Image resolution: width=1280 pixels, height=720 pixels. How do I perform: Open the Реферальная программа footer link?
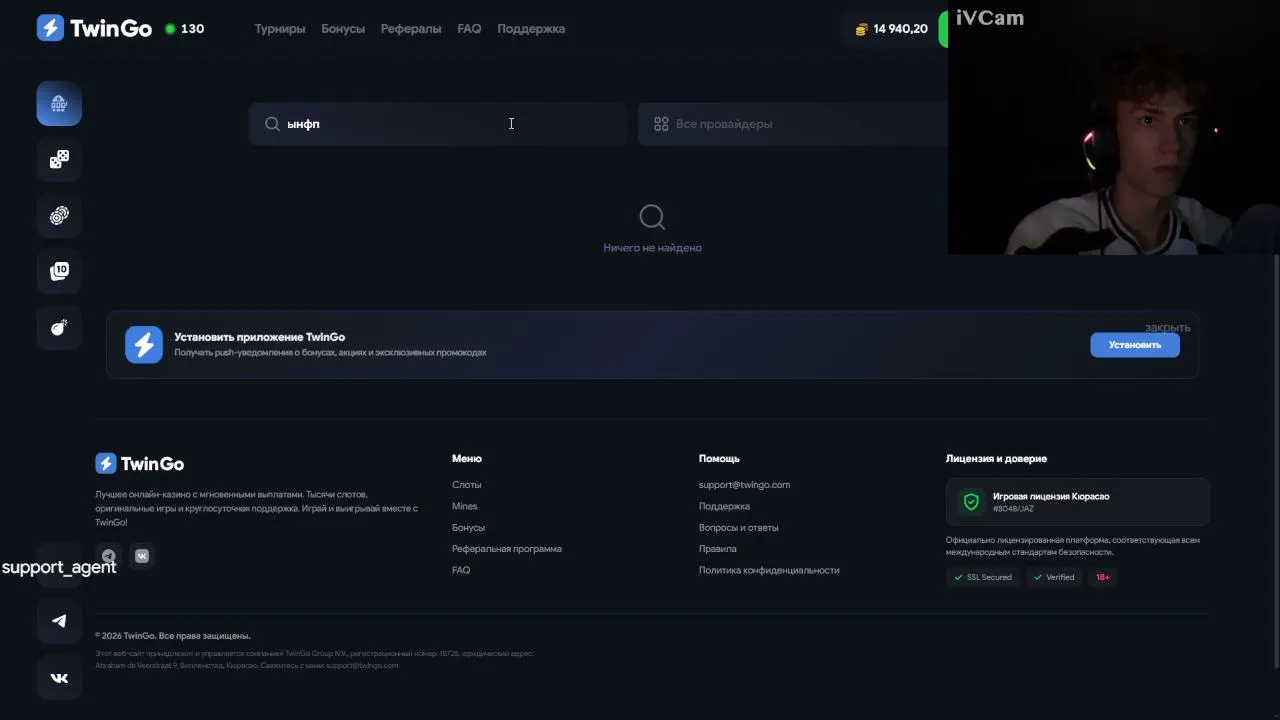[507, 549]
